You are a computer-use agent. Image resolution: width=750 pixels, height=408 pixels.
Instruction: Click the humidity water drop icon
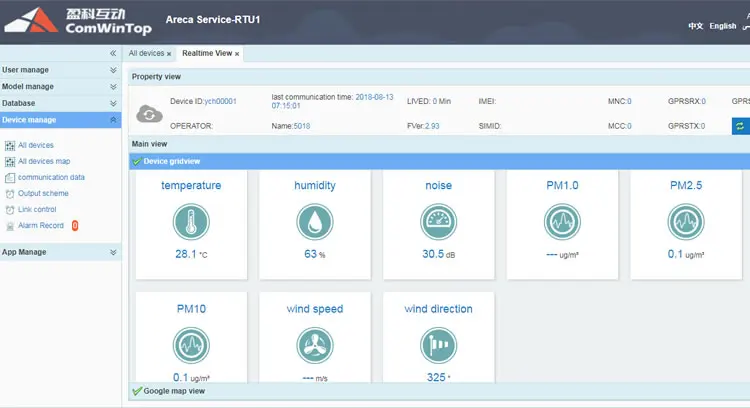pos(315,222)
